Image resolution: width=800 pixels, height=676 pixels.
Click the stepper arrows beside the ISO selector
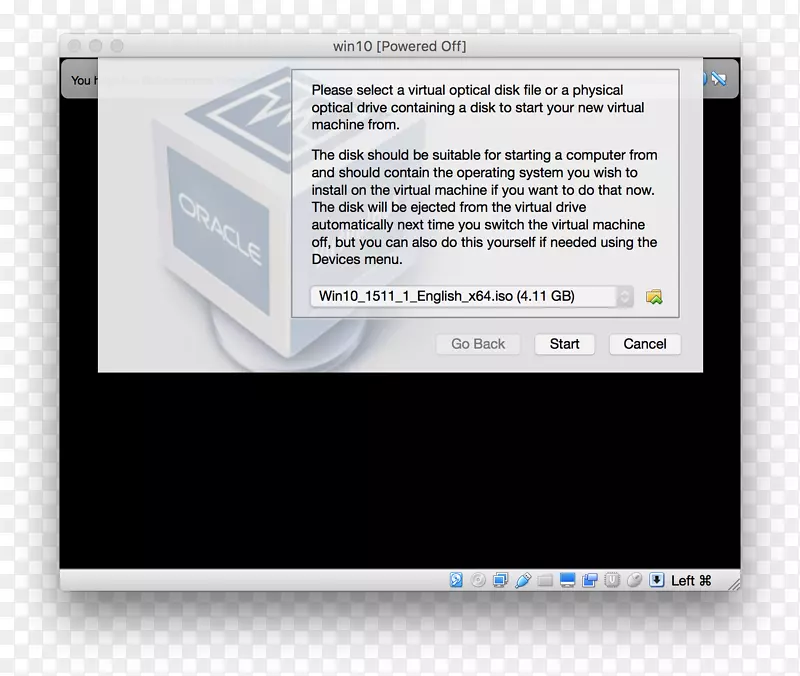click(x=625, y=296)
